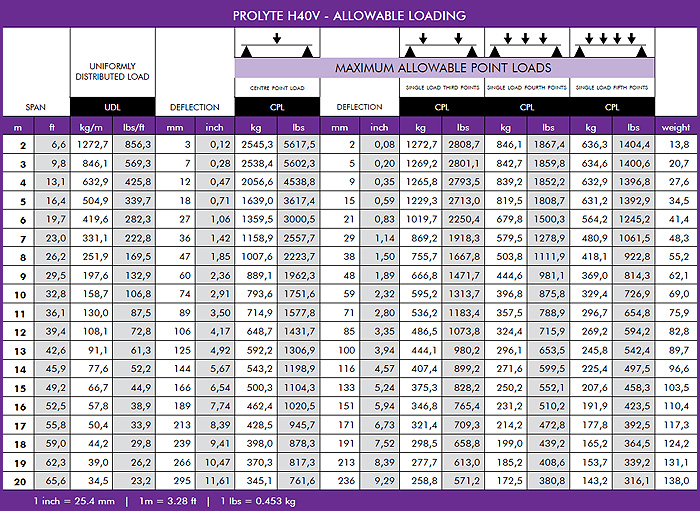Click the third points load diagram

(442, 42)
